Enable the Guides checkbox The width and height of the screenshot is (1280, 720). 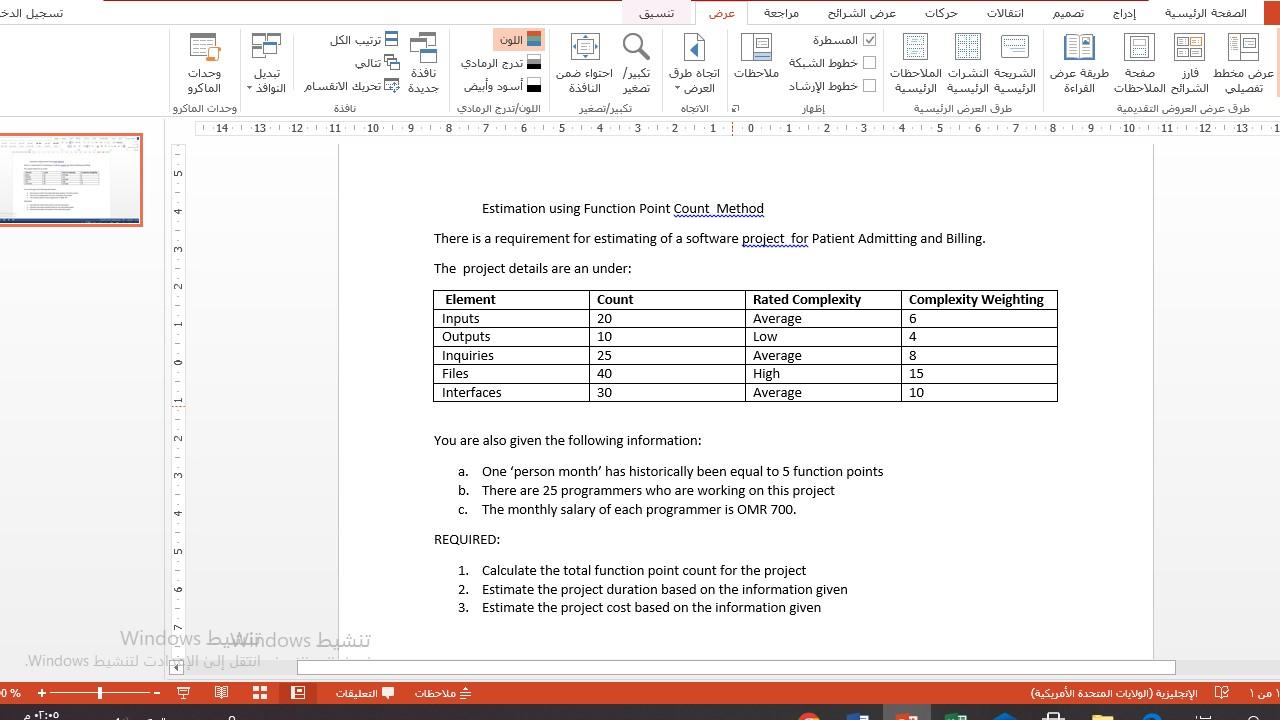coord(869,85)
